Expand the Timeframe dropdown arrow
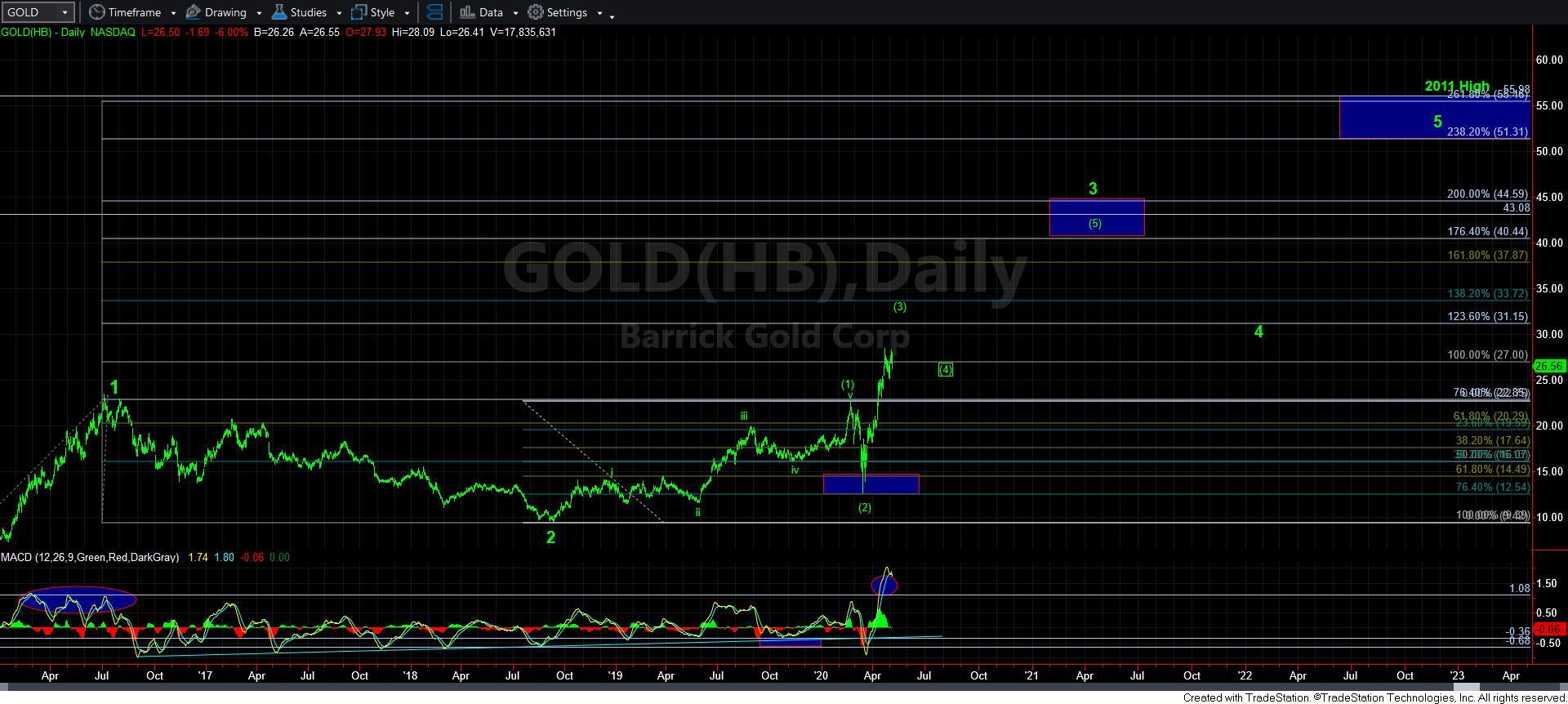The image size is (1568, 704). click(x=173, y=13)
